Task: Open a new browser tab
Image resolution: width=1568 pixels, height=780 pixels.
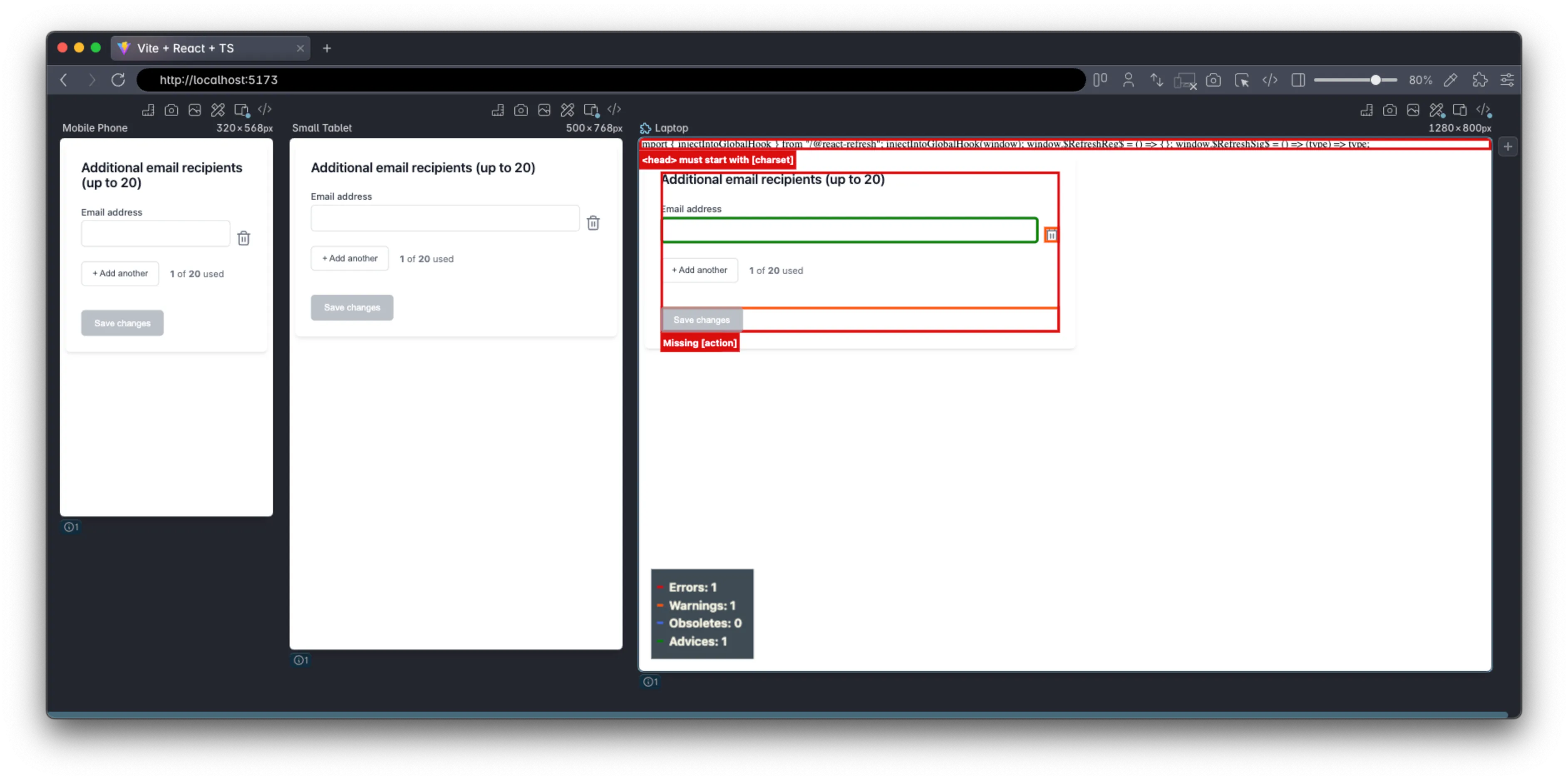Action: 327,48
